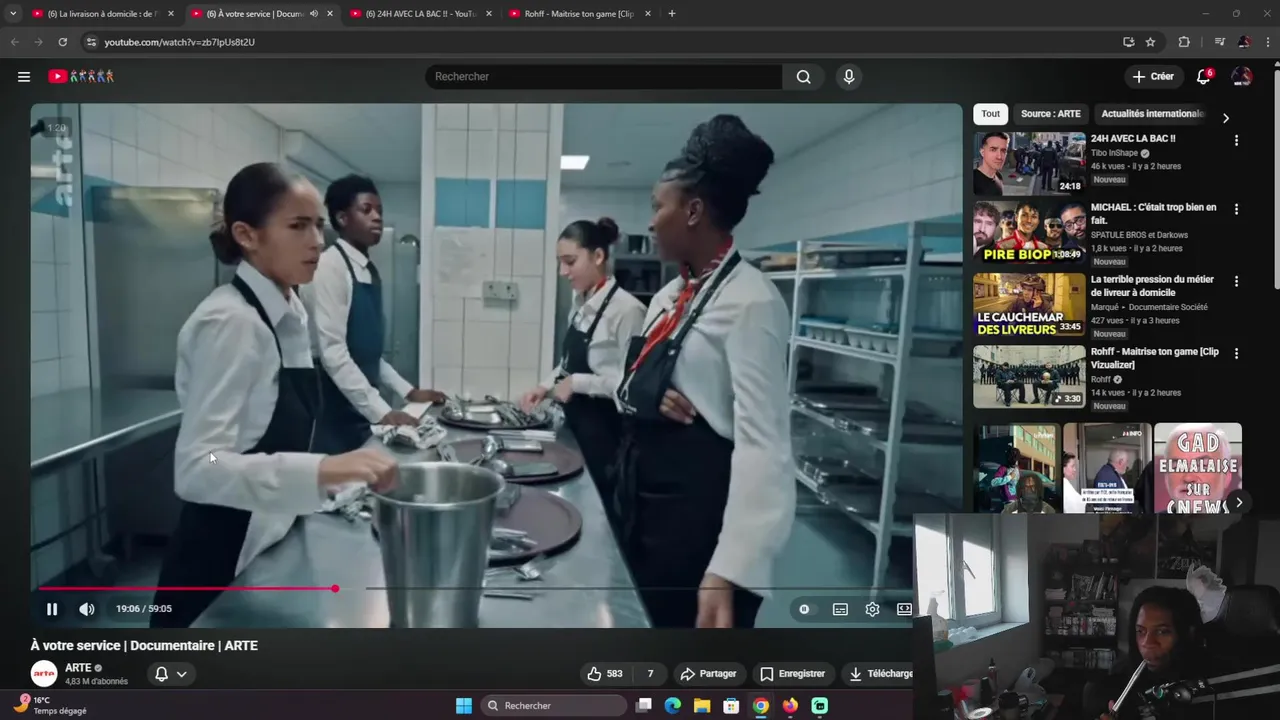Open YouTube notifications bell with badge
The image size is (1280, 720).
click(1204, 77)
